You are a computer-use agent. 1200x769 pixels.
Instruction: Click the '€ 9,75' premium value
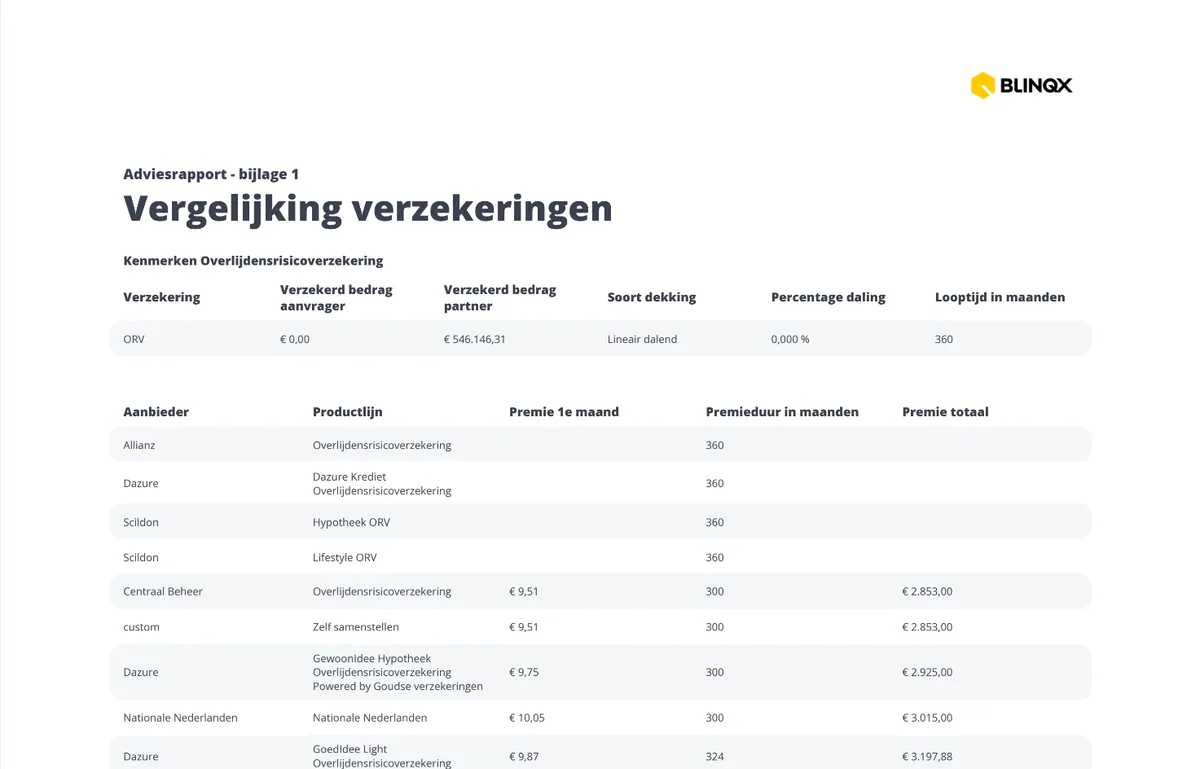click(524, 672)
